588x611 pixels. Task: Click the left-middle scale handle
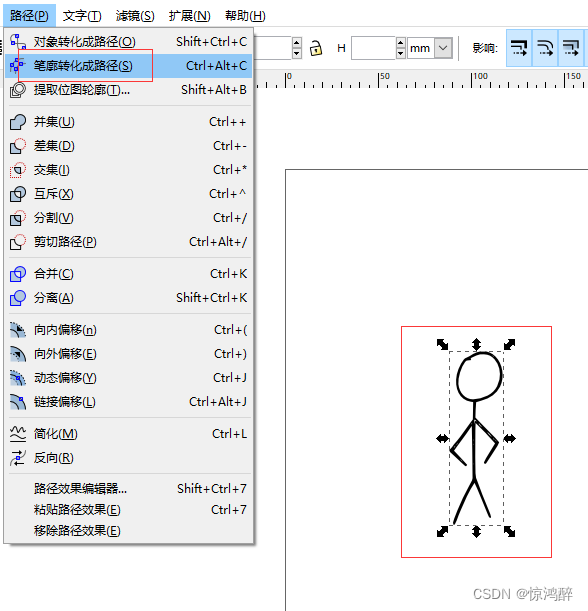442,439
